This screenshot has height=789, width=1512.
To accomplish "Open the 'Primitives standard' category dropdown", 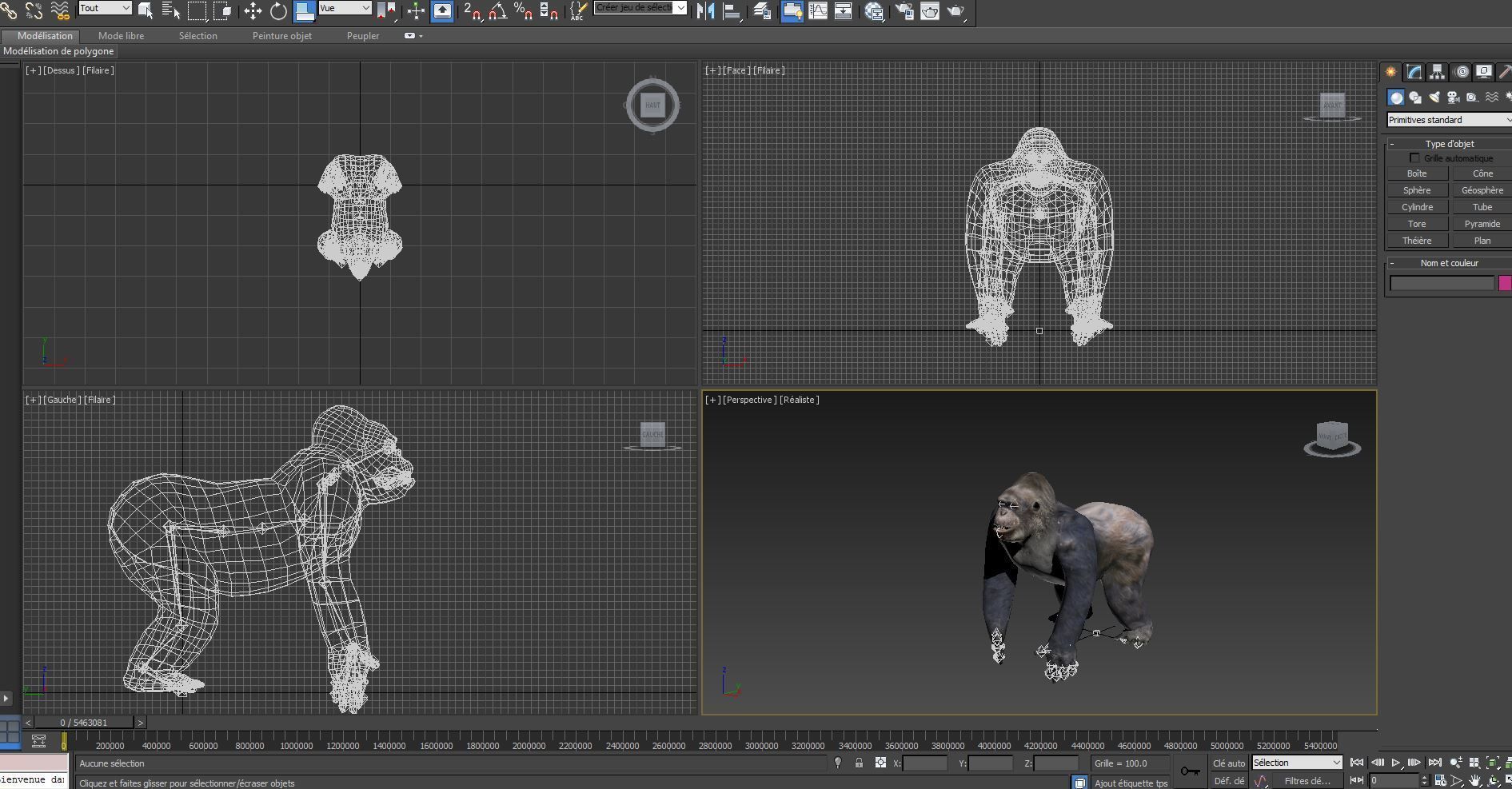I will click(1449, 120).
